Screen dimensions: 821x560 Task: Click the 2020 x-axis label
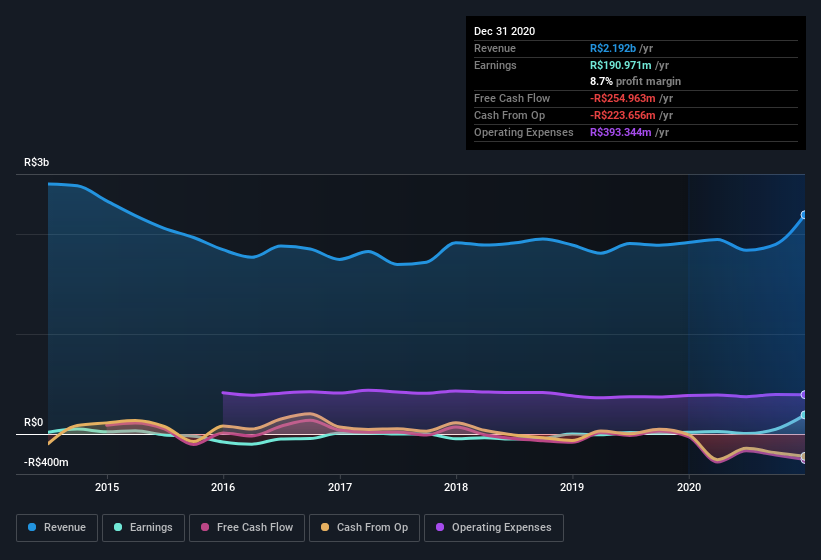click(689, 487)
